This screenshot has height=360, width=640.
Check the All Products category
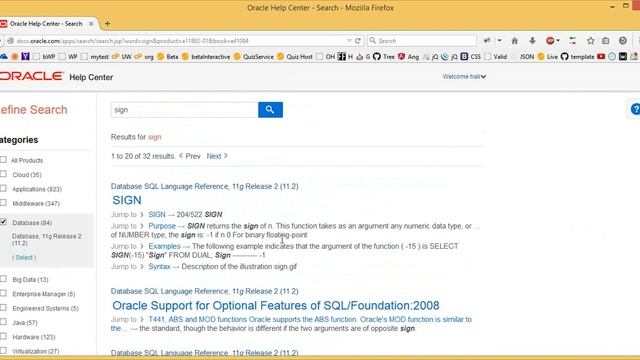[x=3, y=160]
